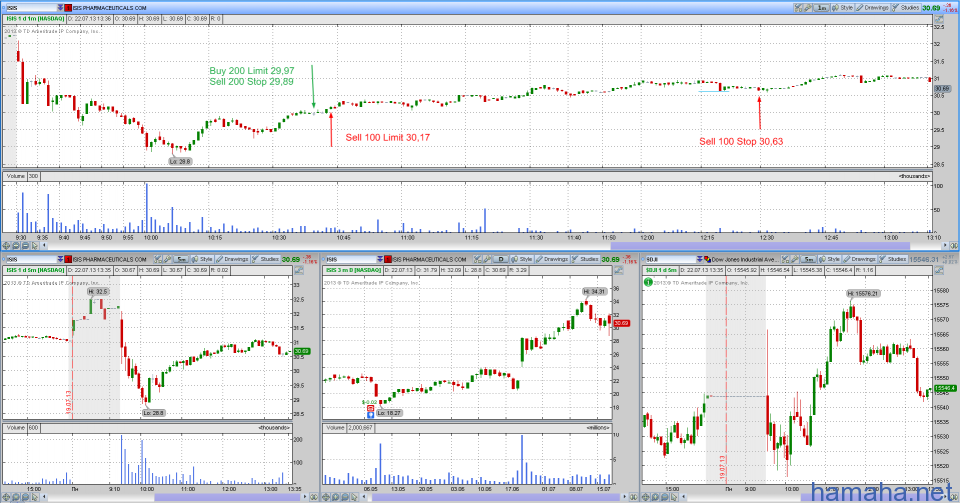
Task: Click the share icon in the ISIS 5m chart toolbar
Action: (157, 259)
